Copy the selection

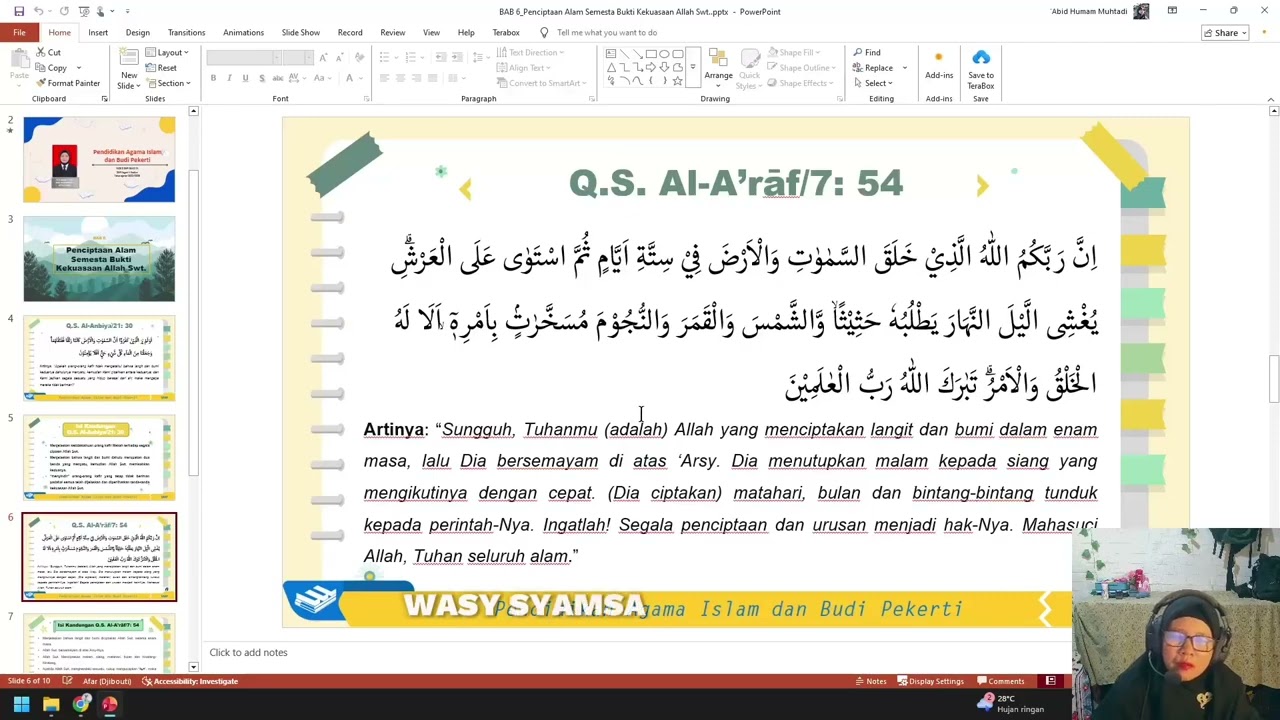click(x=50, y=68)
